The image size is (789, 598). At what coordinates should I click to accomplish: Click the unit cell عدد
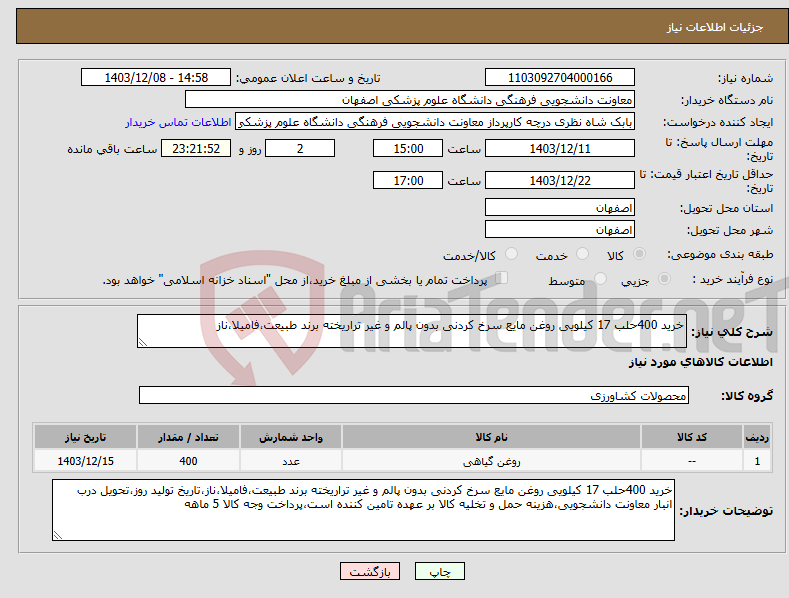(x=291, y=461)
